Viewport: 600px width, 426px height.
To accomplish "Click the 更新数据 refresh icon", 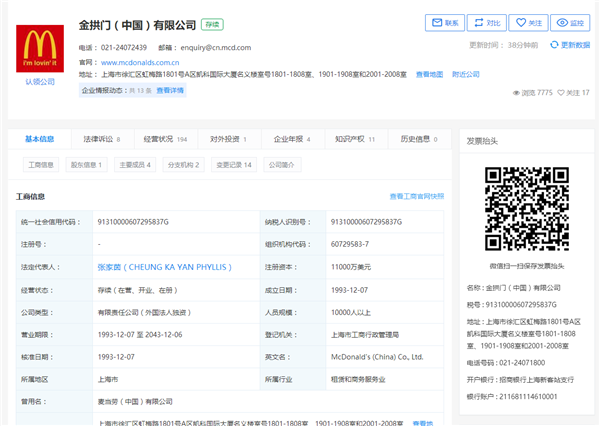I will (554, 45).
